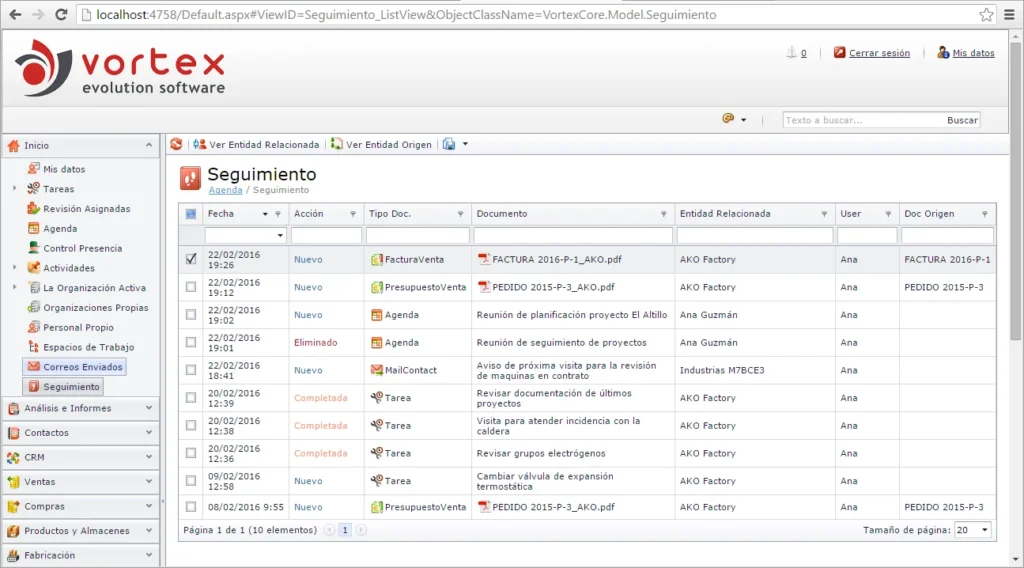
Task: Click the export icon in the toolbar
Action: click(x=449, y=144)
